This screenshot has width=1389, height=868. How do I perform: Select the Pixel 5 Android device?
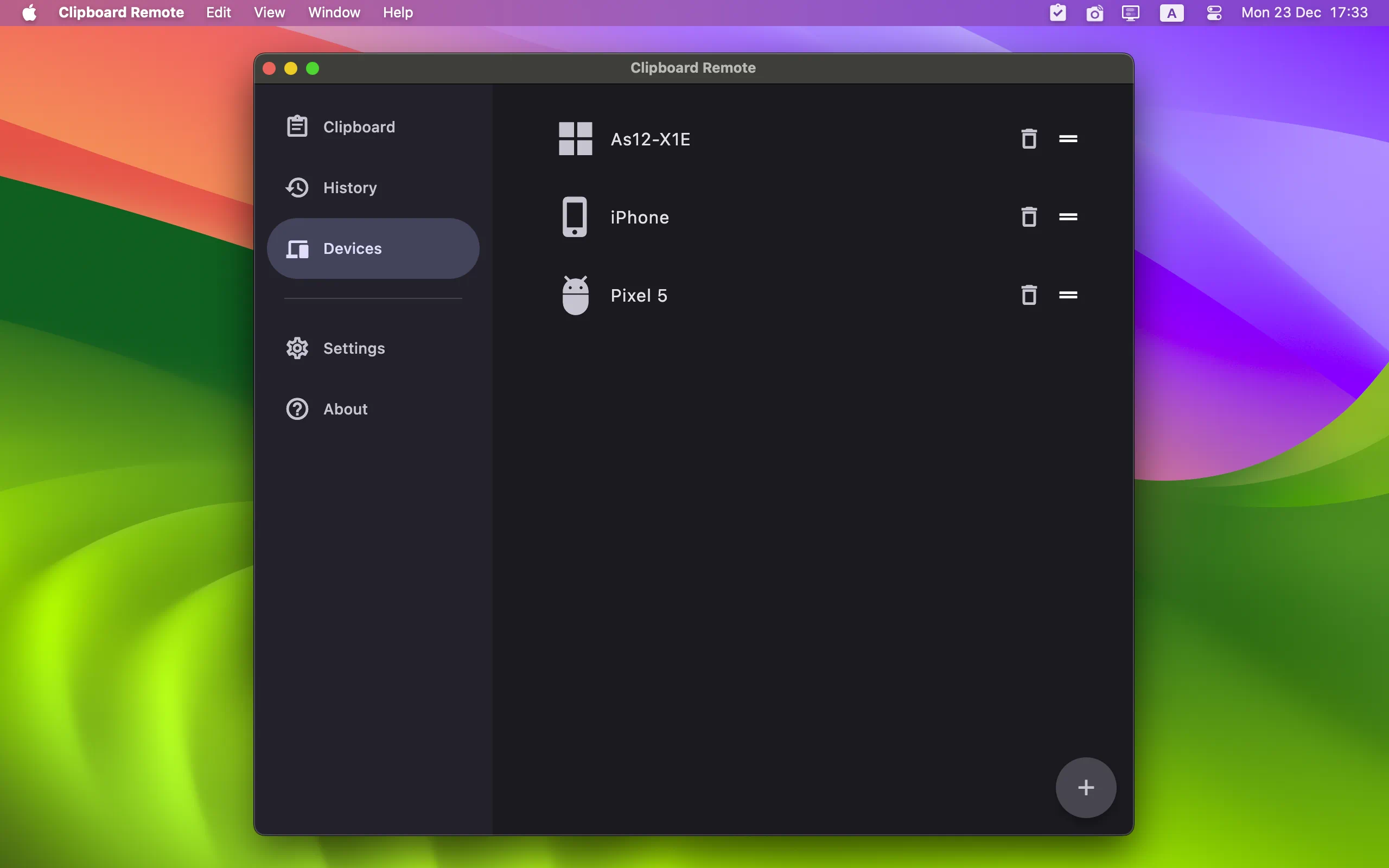click(639, 294)
